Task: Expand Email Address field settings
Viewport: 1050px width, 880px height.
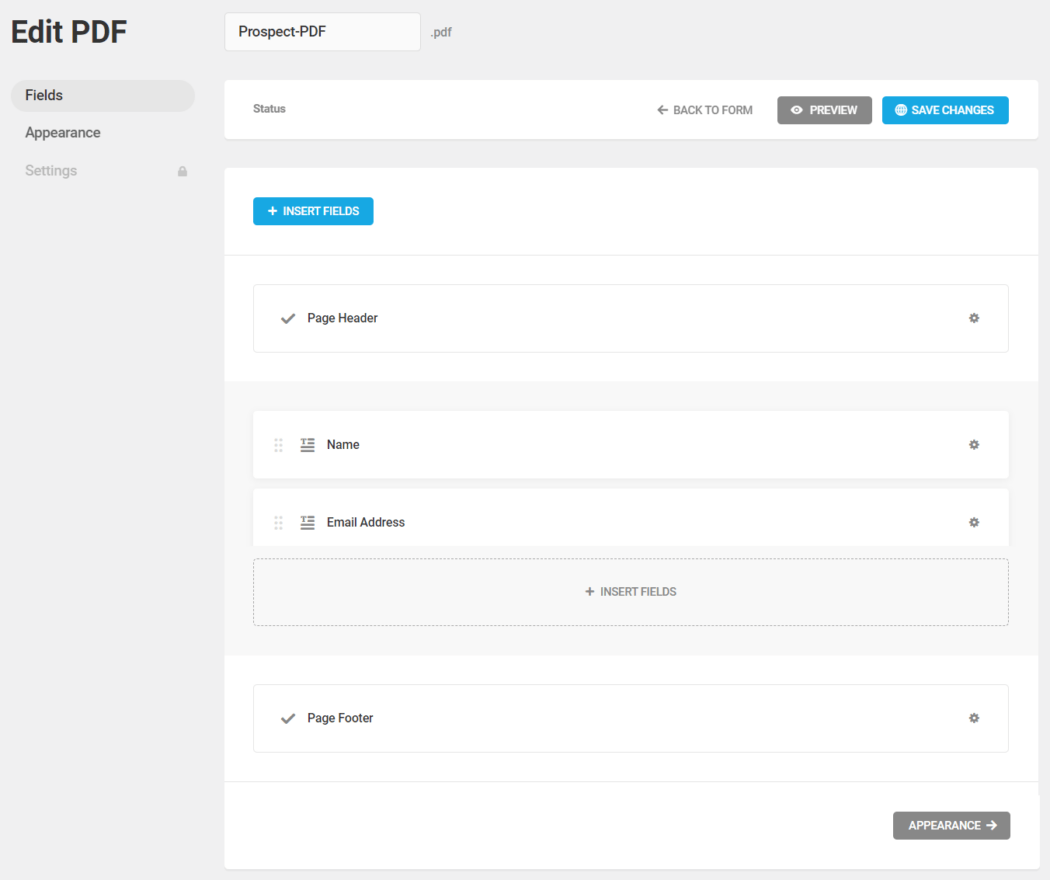Action: click(x=973, y=522)
